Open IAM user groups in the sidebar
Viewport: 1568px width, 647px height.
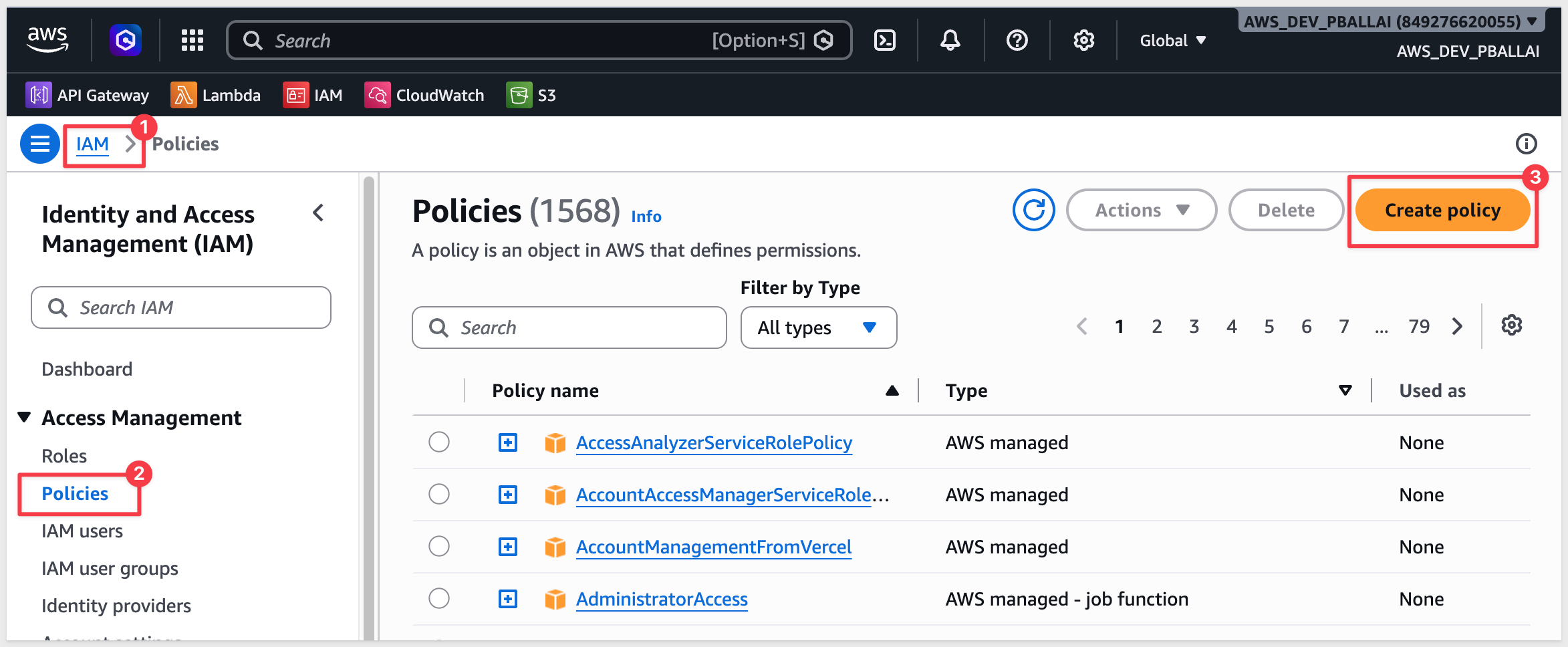pyautogui.click(x=110, y=568)
